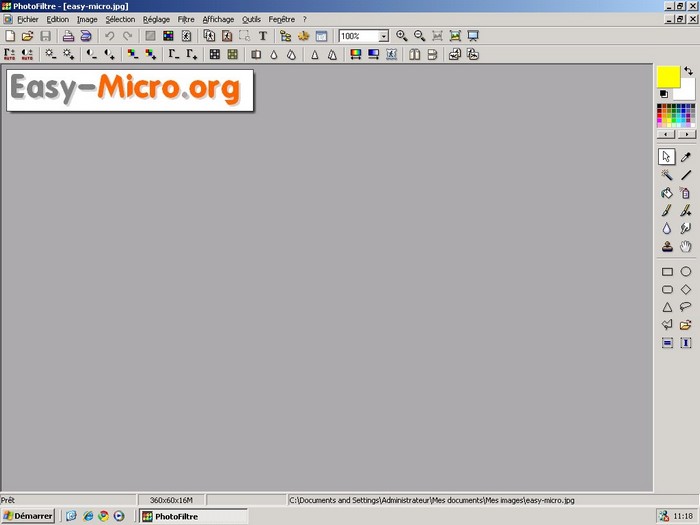
Task: Create a new image with the New icon
Action: pos(10,36)
